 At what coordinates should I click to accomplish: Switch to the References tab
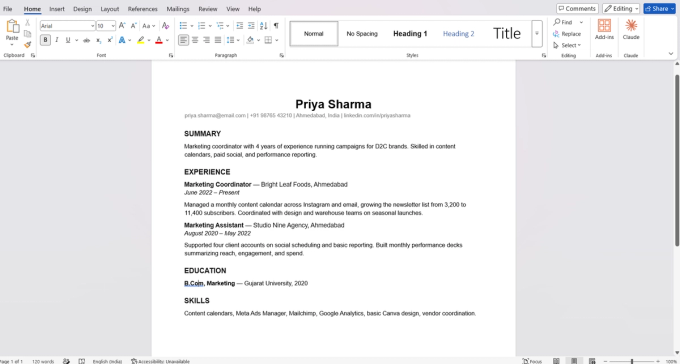tap(143, 9)
